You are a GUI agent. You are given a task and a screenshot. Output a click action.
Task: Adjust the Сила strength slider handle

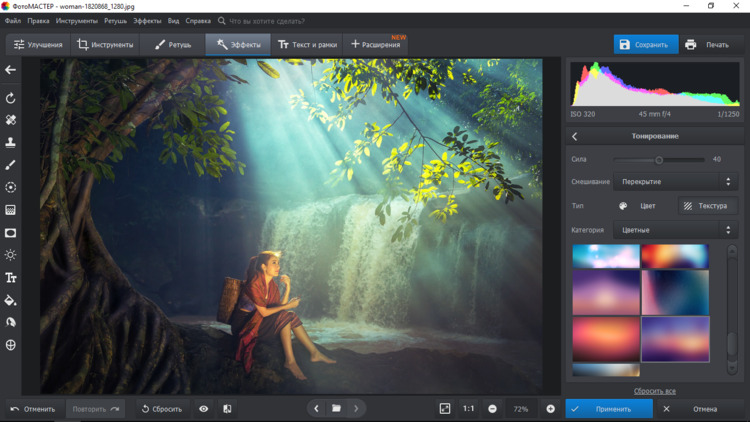[659, 160]
